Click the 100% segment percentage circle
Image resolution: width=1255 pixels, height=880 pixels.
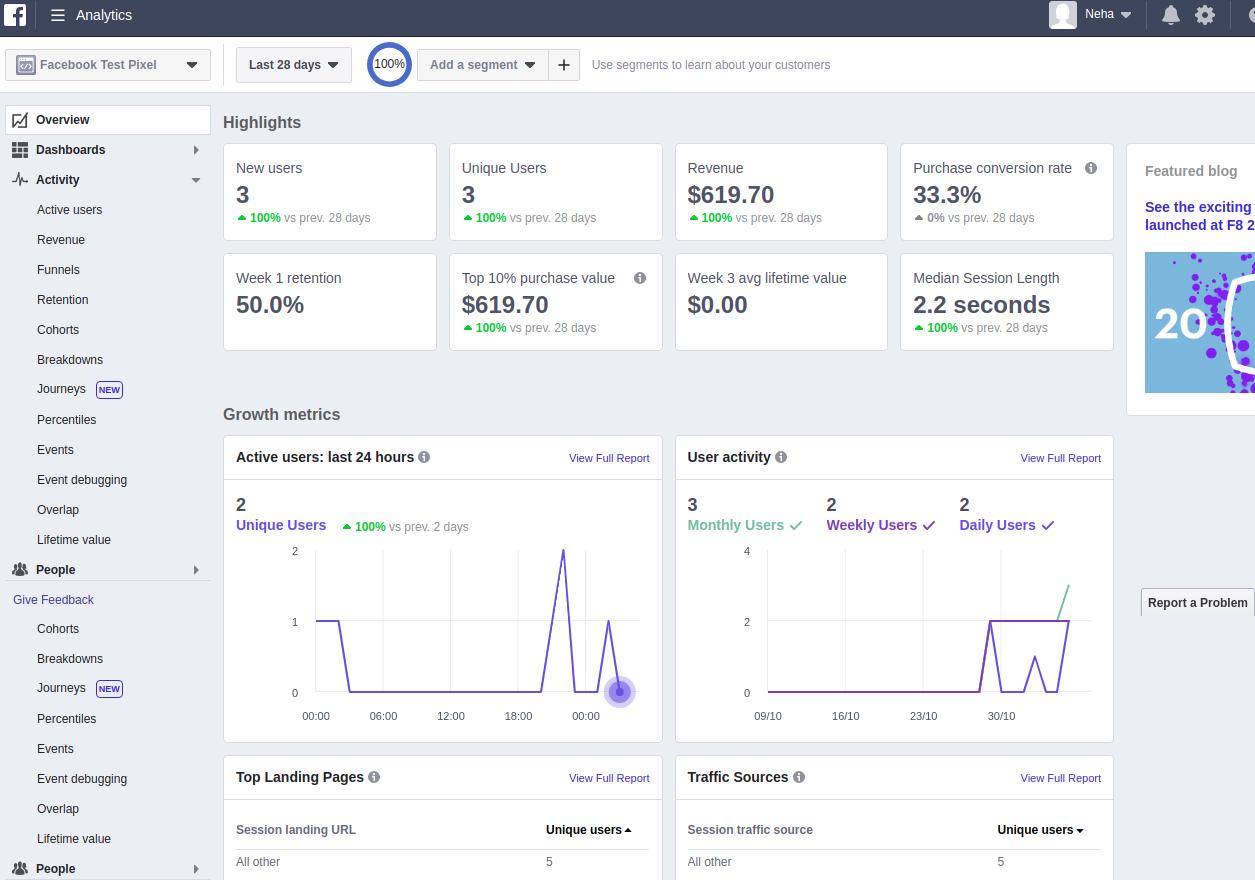389,64
